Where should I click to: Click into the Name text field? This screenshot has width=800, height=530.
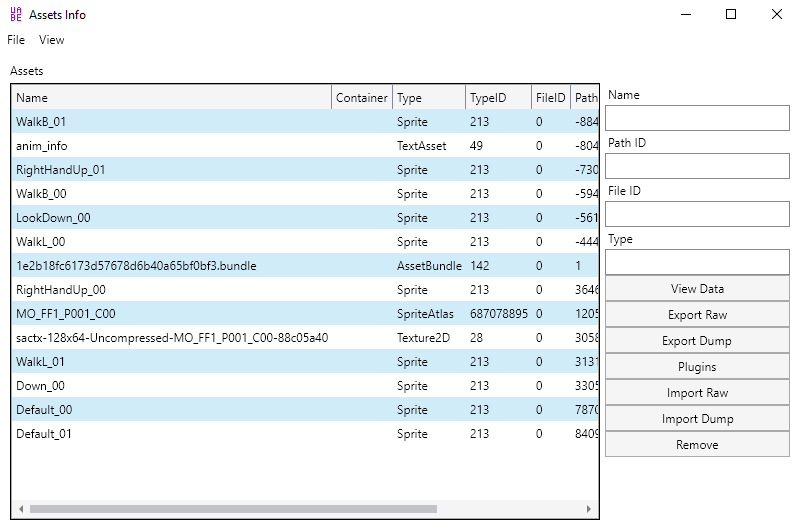[697, 118]
